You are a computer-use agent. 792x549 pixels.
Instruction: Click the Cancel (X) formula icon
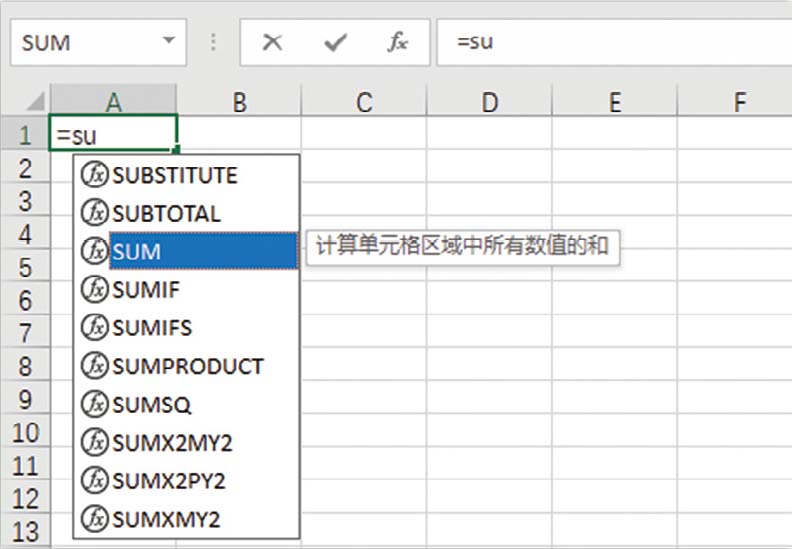[x=272, y=43]
